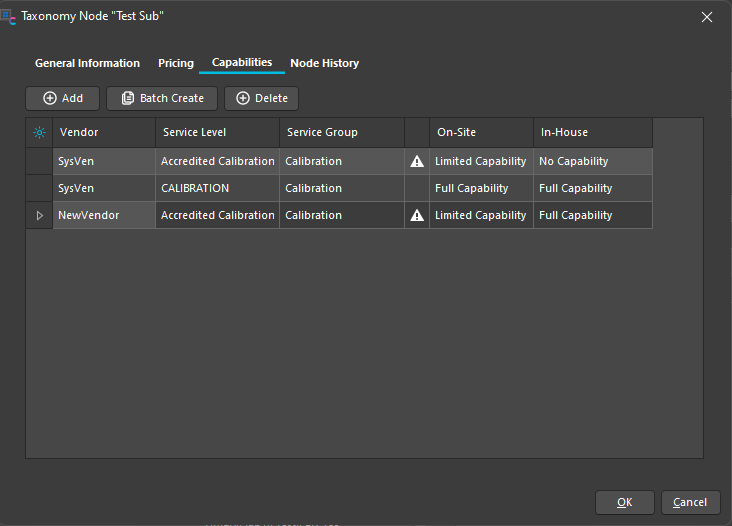The height and width of the screenshot is (526, 732).
Task: Click the grid settings gear icon
Action: [x=39, y=133]
